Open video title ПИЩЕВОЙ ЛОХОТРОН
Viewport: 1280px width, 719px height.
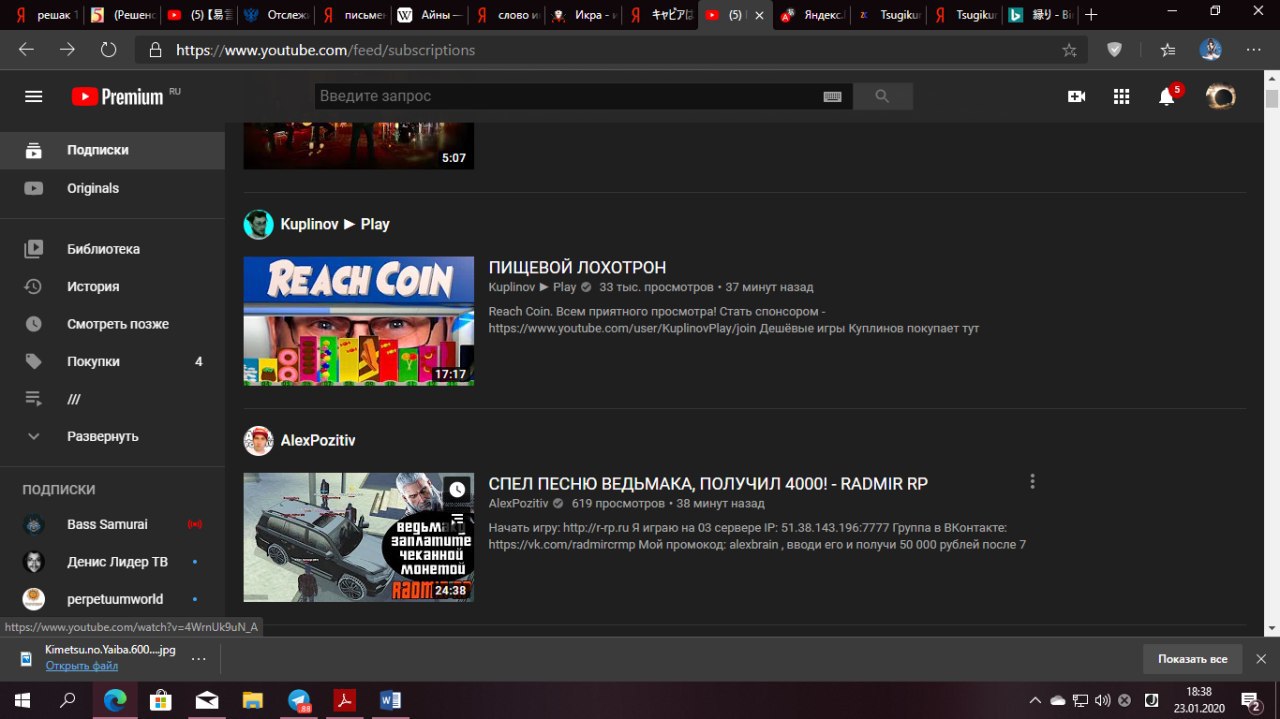point(577,268)
